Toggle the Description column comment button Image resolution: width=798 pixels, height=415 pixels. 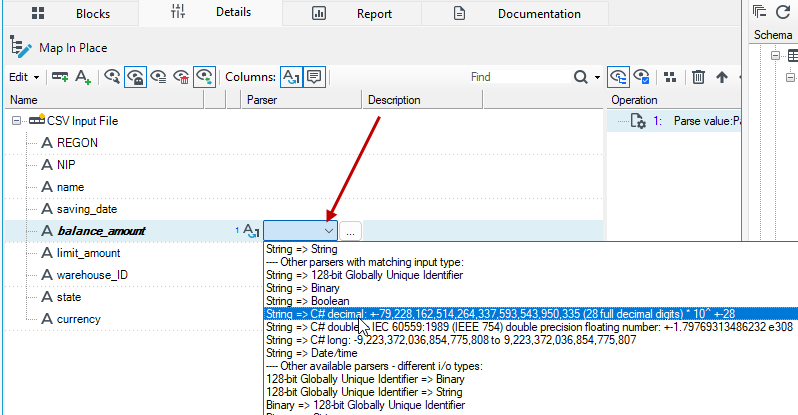[x=315, y=77]
